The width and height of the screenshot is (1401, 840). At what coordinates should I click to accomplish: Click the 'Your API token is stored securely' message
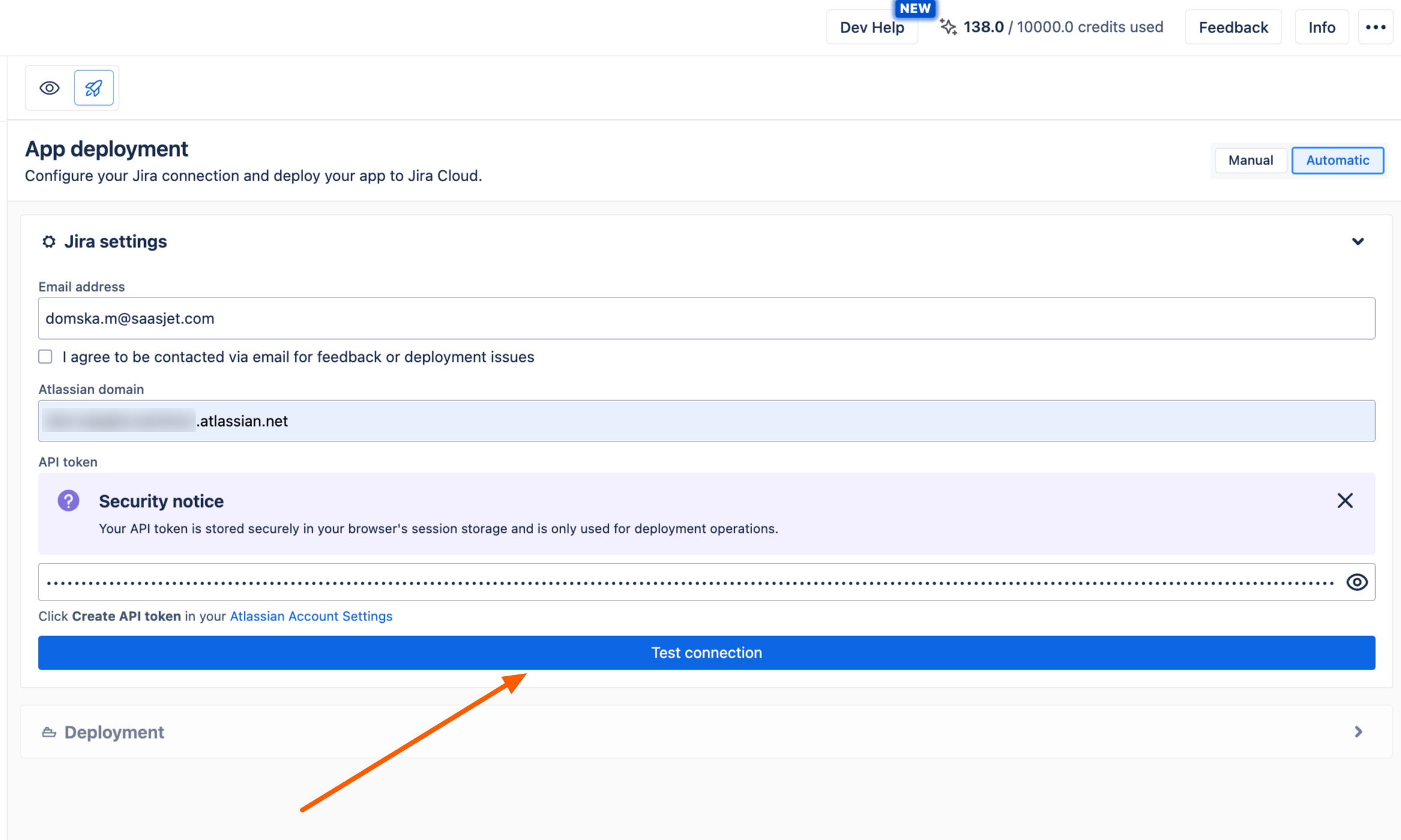438,529
